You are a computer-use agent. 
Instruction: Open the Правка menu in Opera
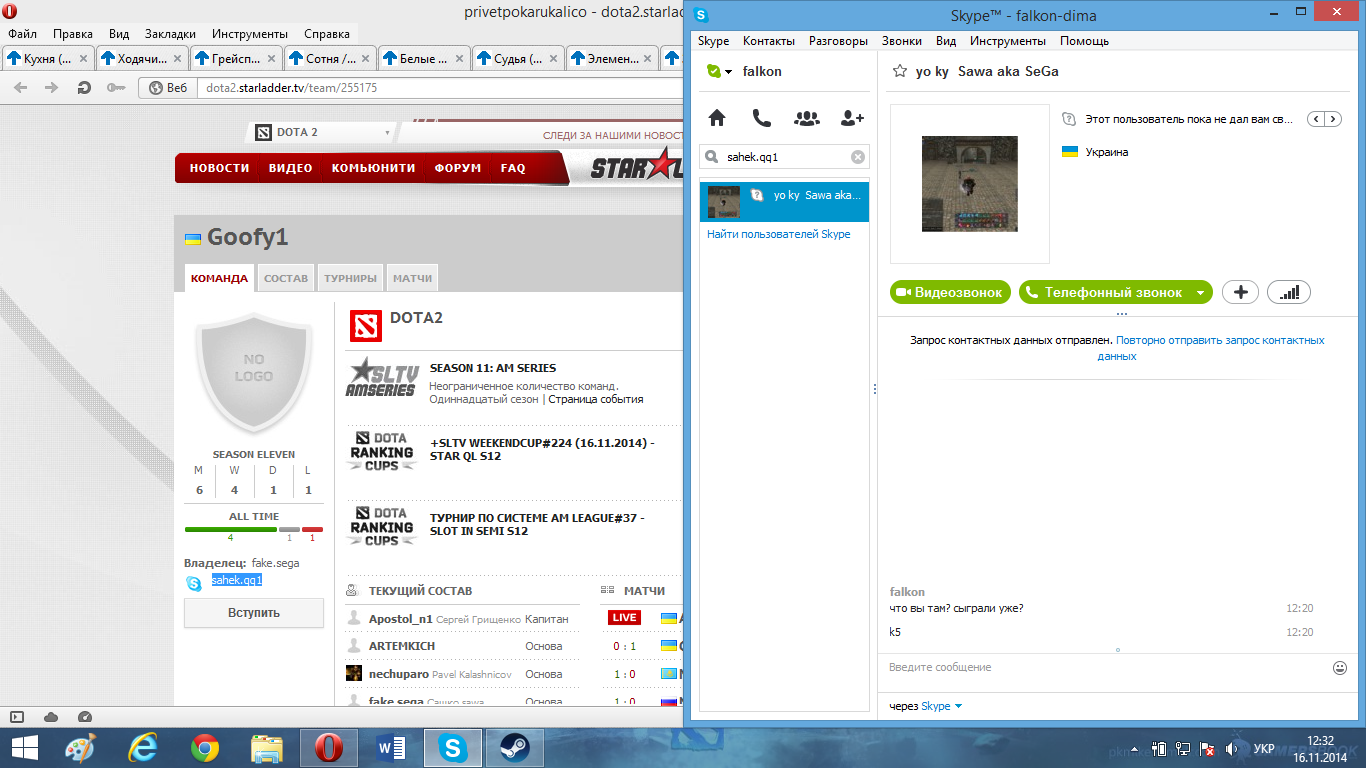(x=73, y=33)
